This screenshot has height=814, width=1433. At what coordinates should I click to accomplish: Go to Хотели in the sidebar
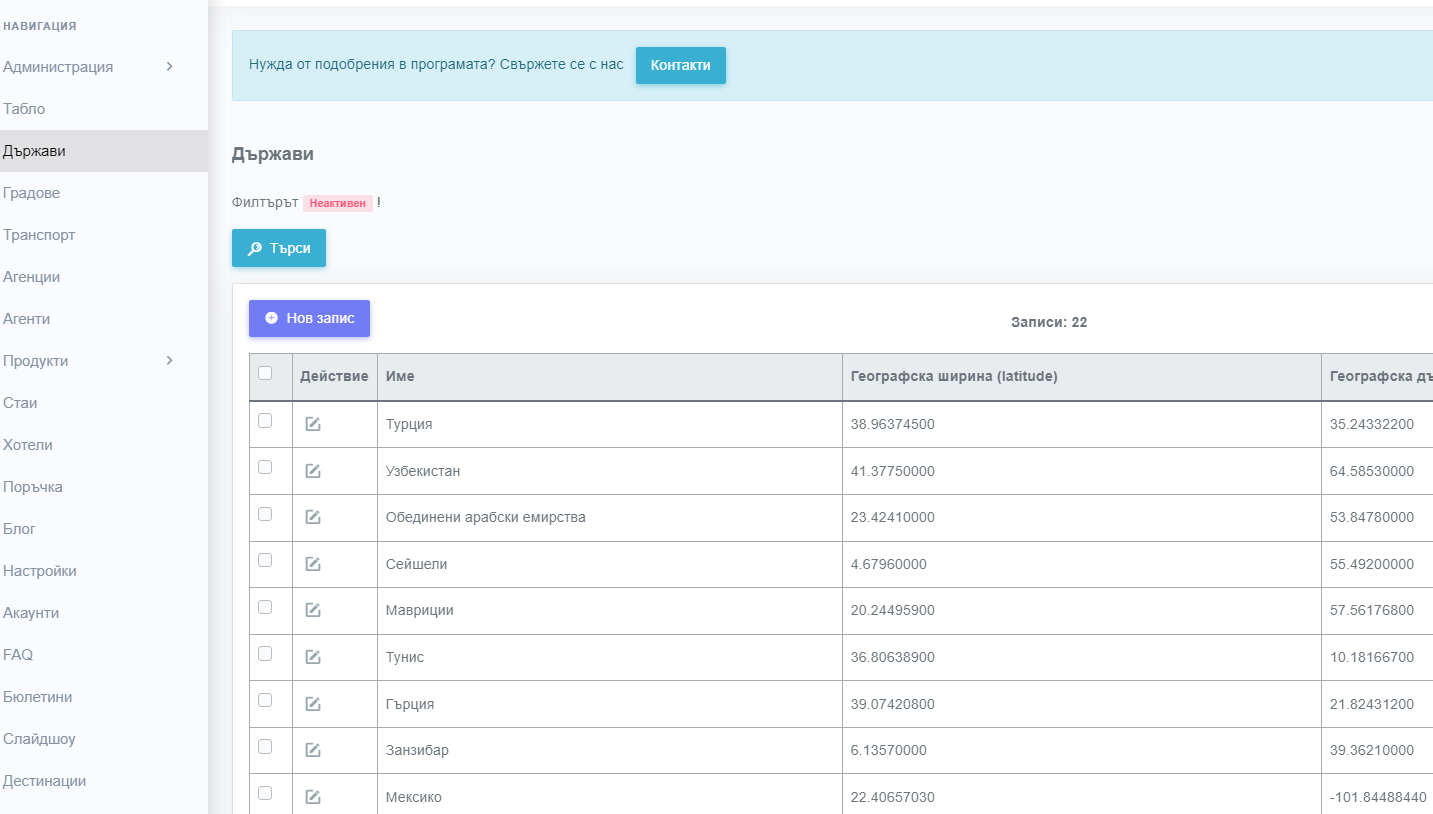coord(28,445)
